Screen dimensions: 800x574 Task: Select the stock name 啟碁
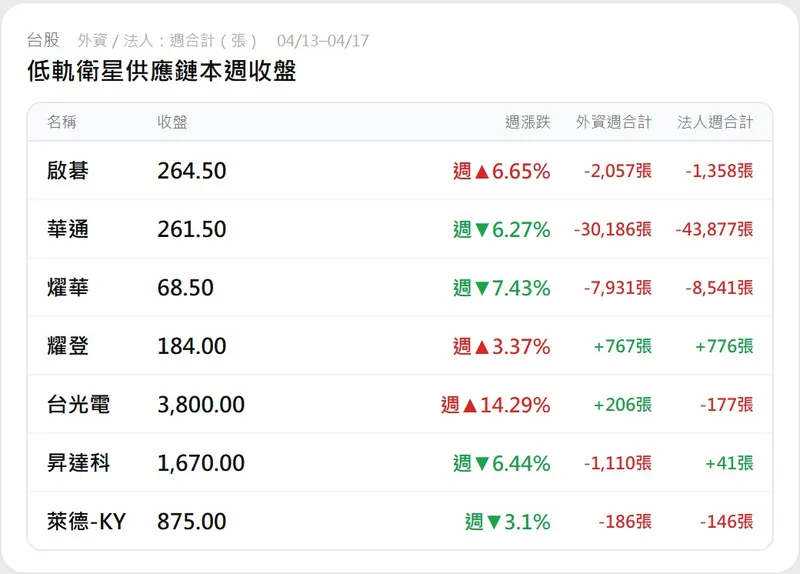[x=68, y=170]
